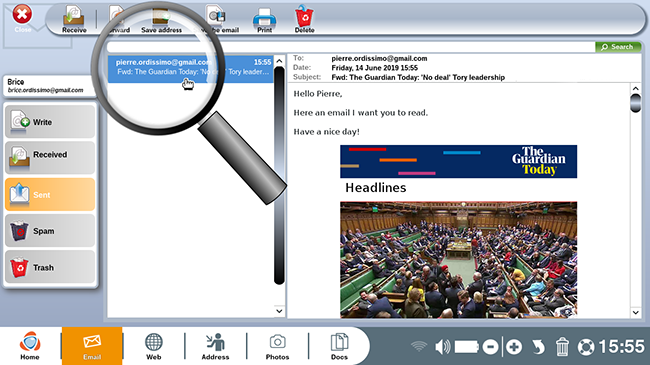Open the Web app from bottom bar

[153, 346]
